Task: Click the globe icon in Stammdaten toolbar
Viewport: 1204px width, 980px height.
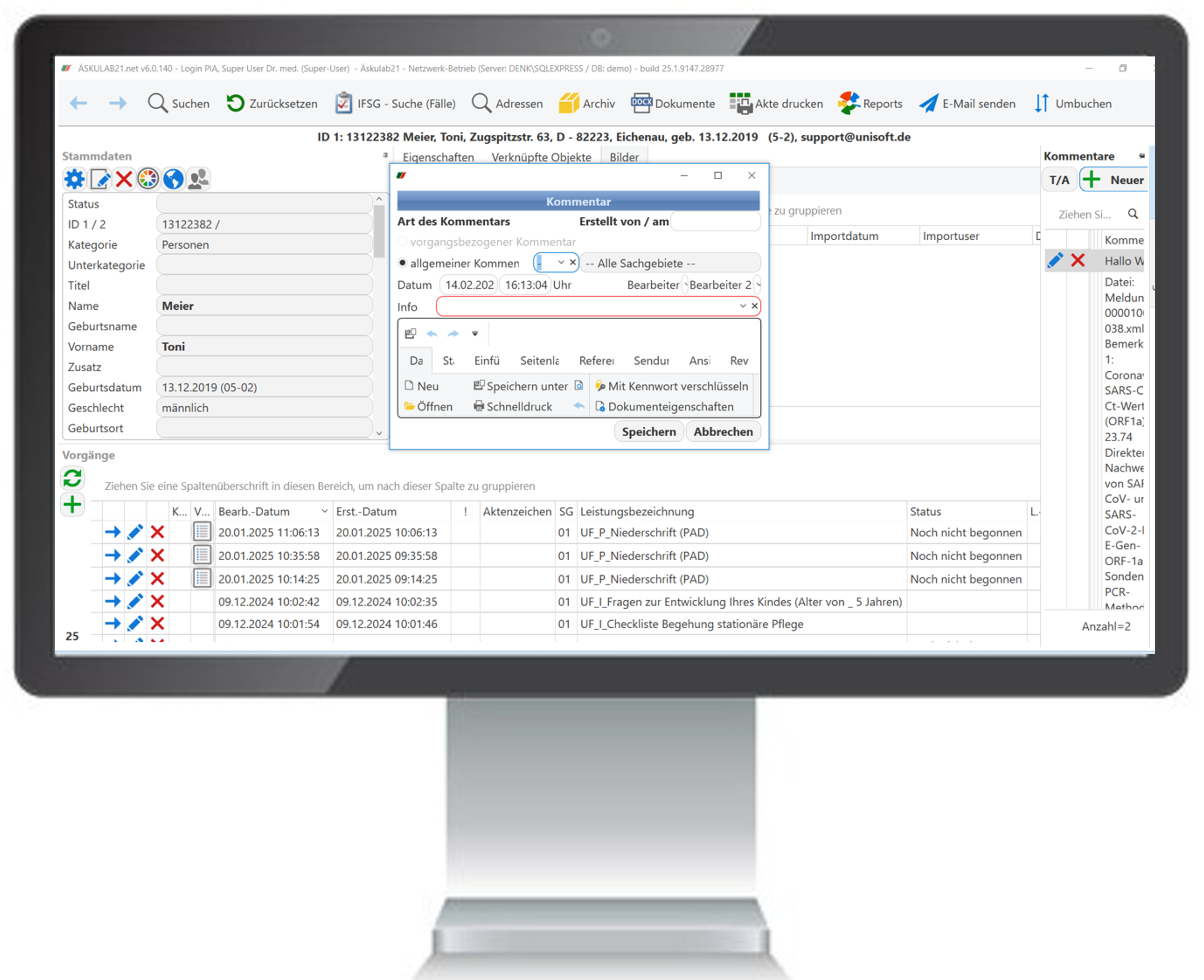Action: [x=173, y=180]
